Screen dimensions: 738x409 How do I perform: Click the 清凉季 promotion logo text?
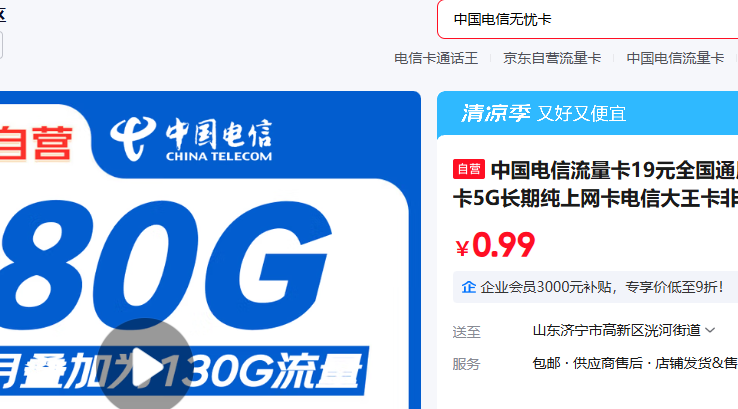[x=496, y=113]
